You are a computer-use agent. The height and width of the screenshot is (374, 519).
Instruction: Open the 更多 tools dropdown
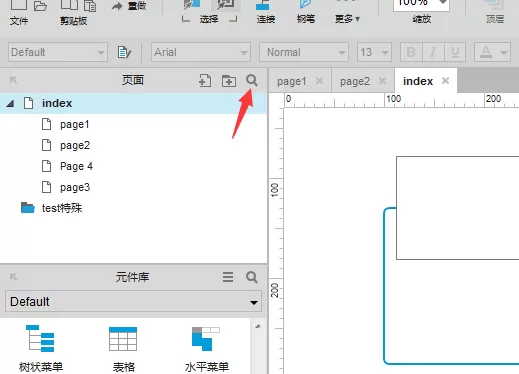point(347,19)
